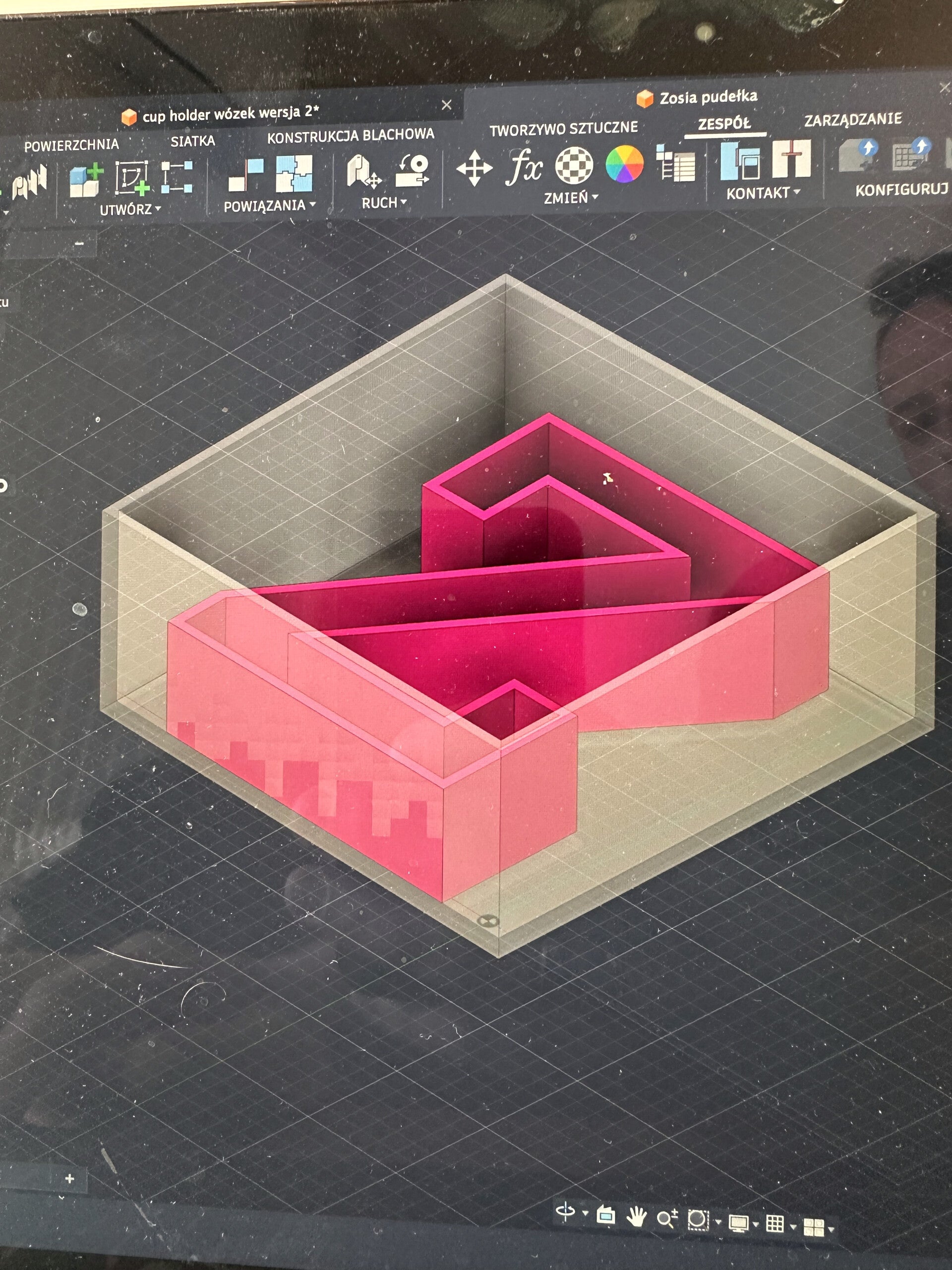Click the Joint icon in POWIĄZANIA group

(245, 175)
